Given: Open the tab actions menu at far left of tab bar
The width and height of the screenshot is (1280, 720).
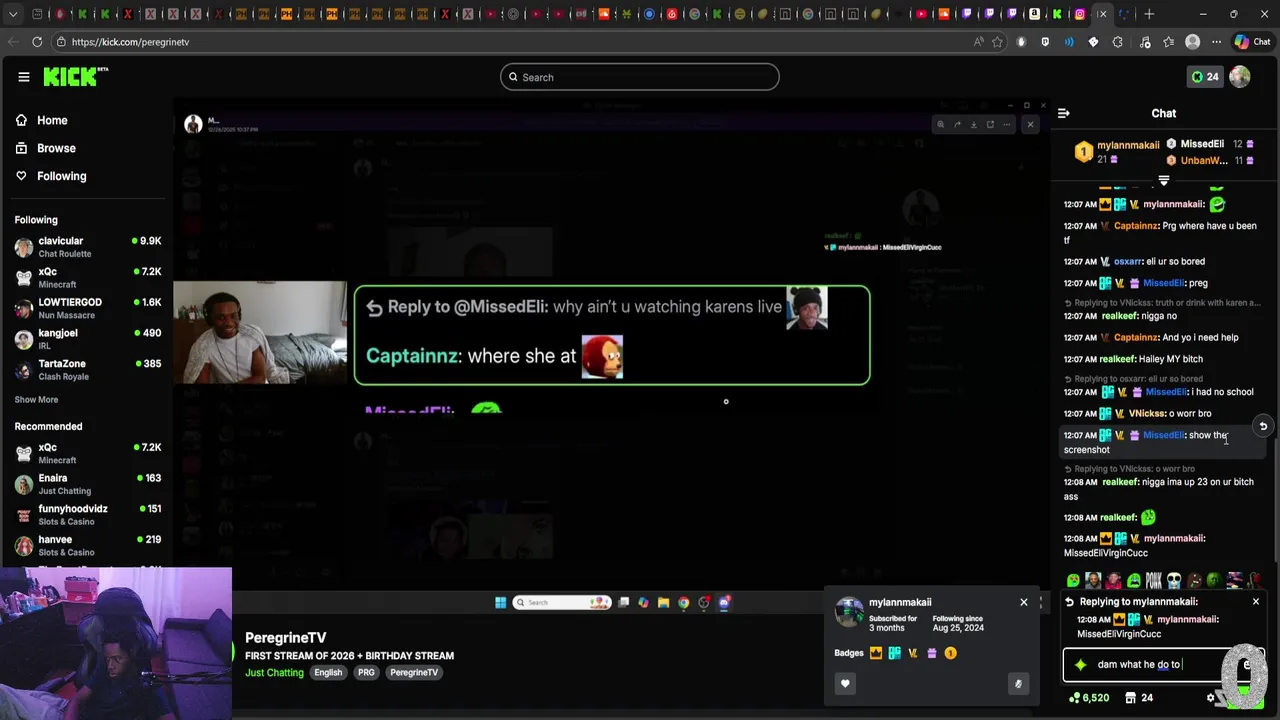Looking at the screenshot, I should tap(13, 14).
